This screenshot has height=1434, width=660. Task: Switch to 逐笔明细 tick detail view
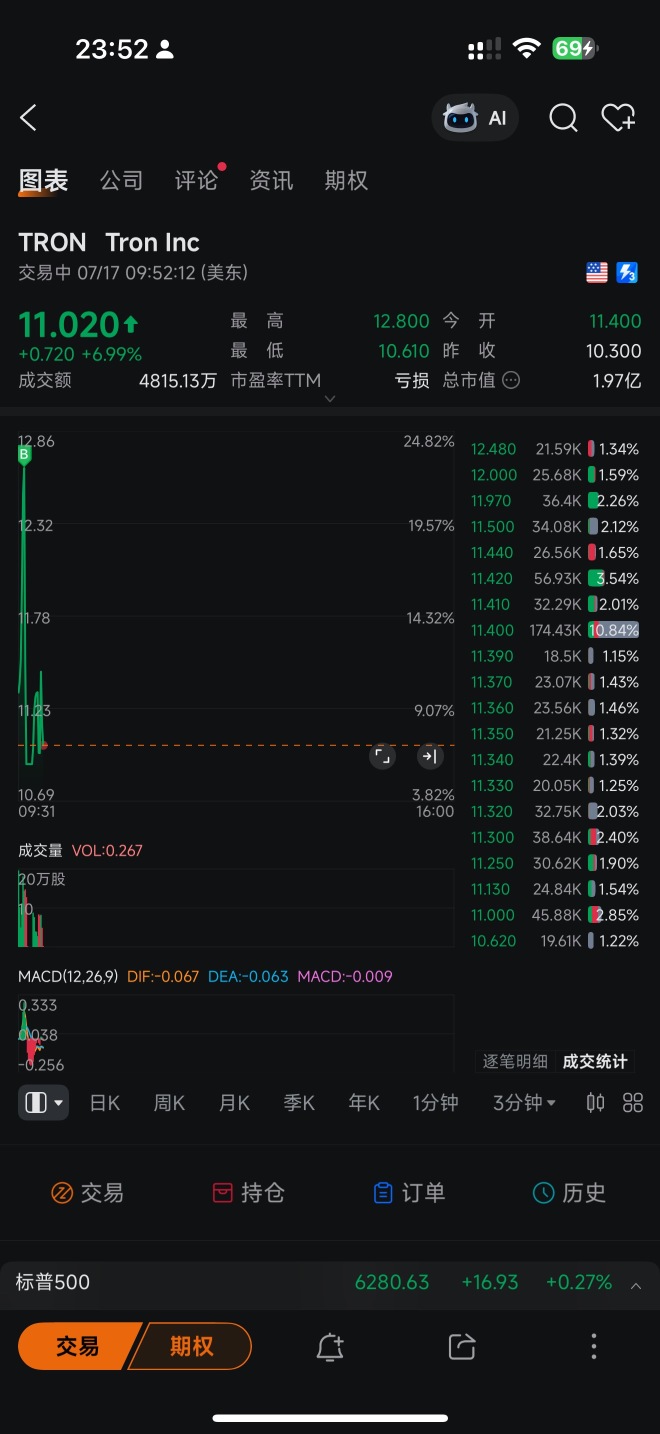click(x=515, y=1062)
